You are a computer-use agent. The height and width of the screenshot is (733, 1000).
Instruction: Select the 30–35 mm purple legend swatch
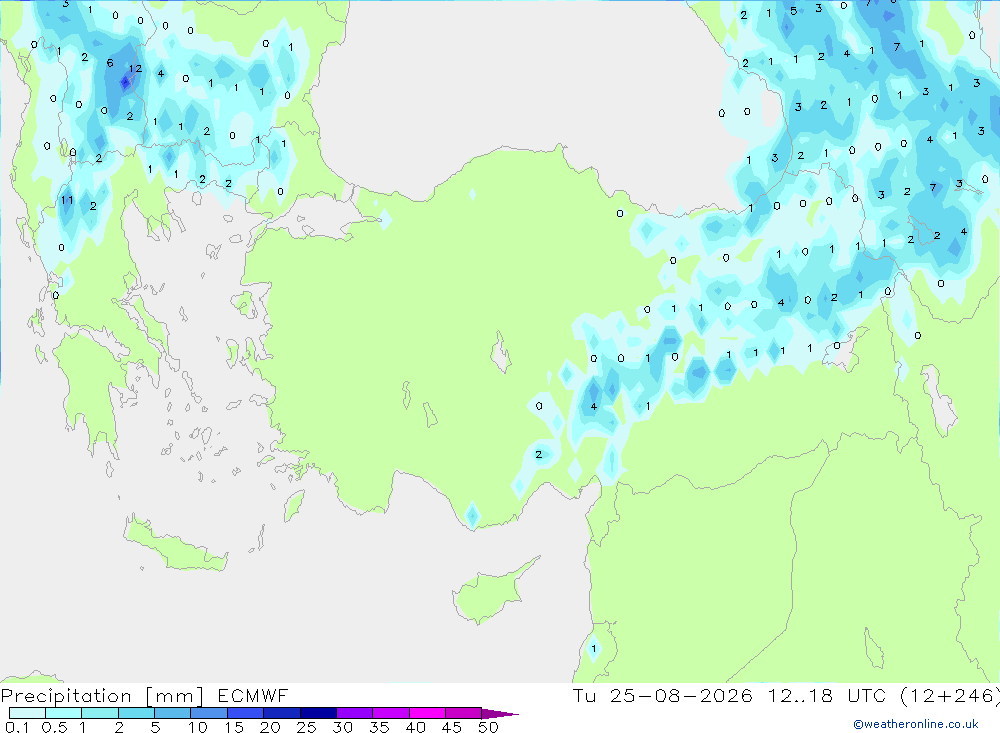pos(355,713)
